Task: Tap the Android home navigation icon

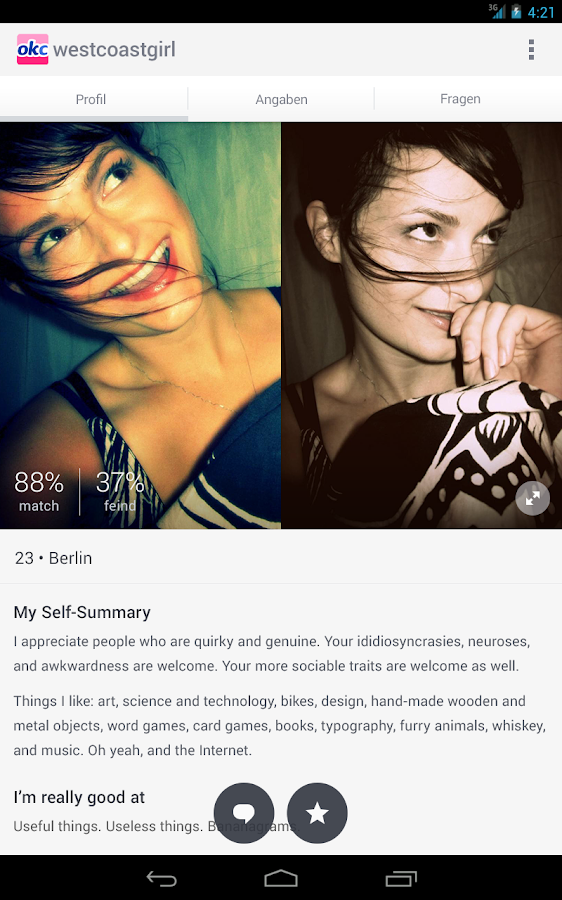Action: [x=281, y=878]
